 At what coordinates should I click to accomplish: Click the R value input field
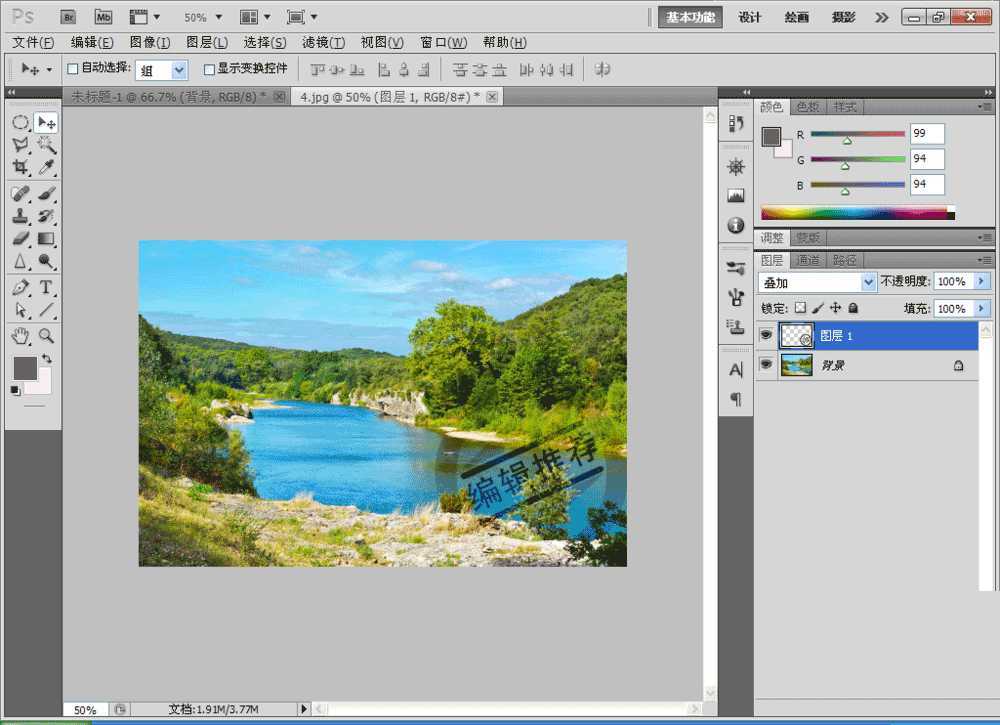(927, 134)
